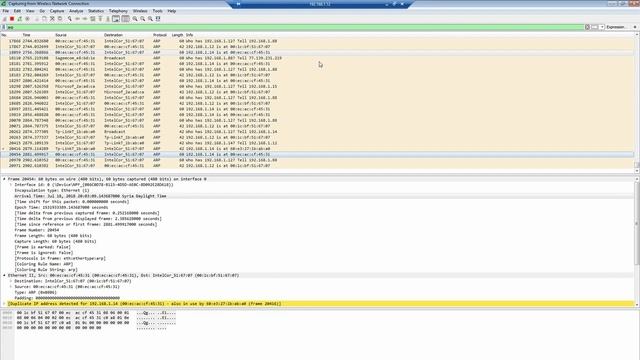The height and width of the screenshot is (360, 640).
Task: Reset text to normal size icon
Action: click(150, 19)
